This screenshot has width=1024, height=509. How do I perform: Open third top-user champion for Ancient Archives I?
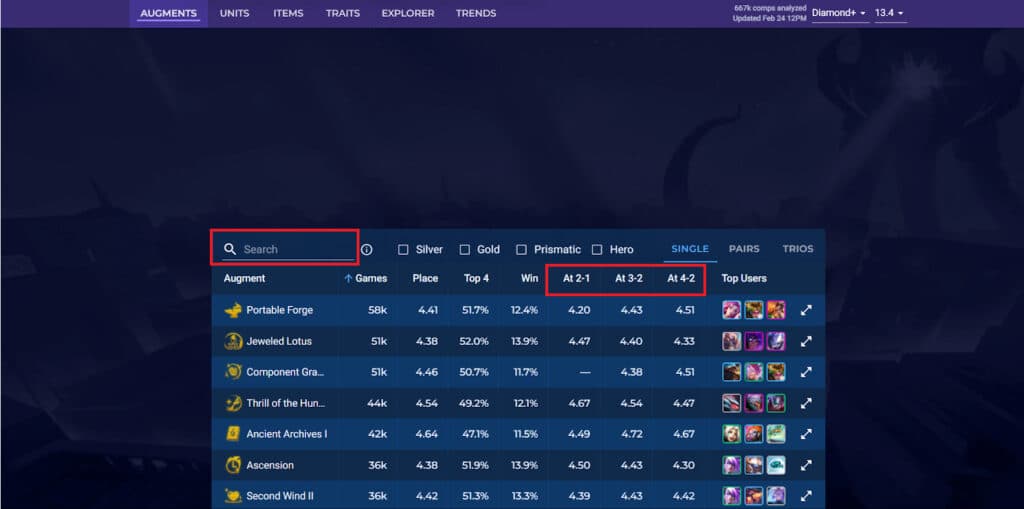pos(776,434)
